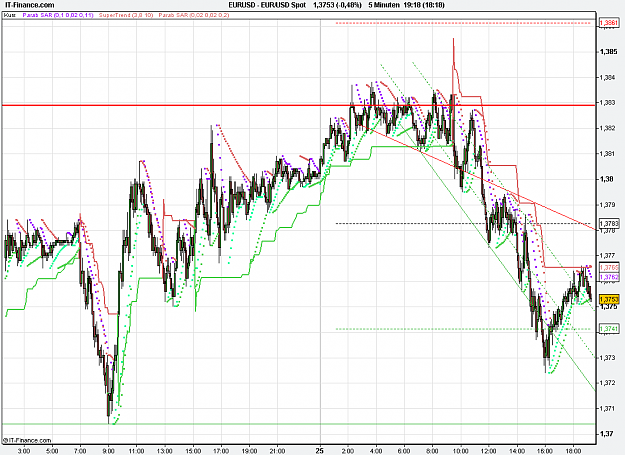
Task: Select green price tag 1,3741
Action: tap(609, 329)
